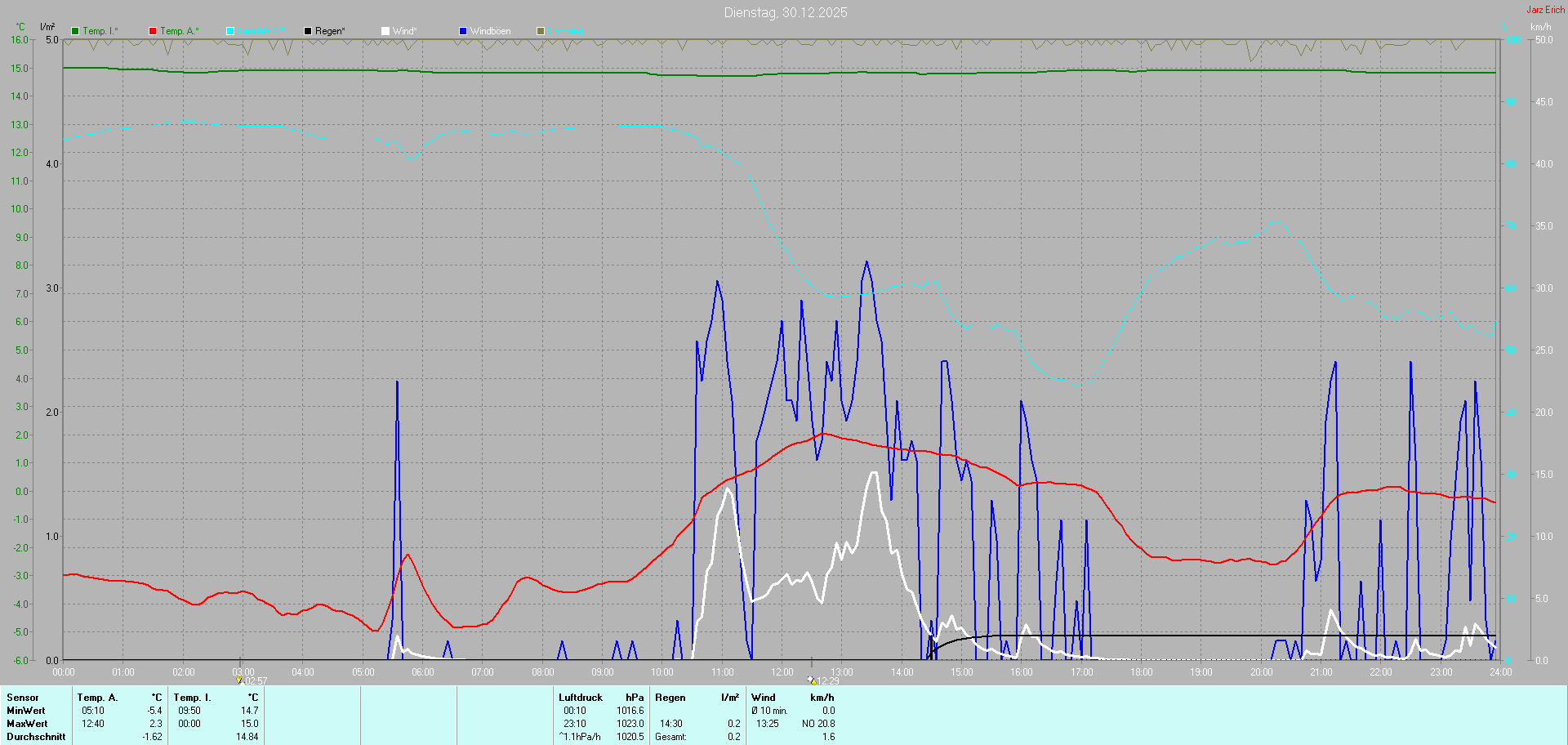Click the 18:00 time axis label
The width and height of the screenshot is (1568, 745).
(1142, 672)
